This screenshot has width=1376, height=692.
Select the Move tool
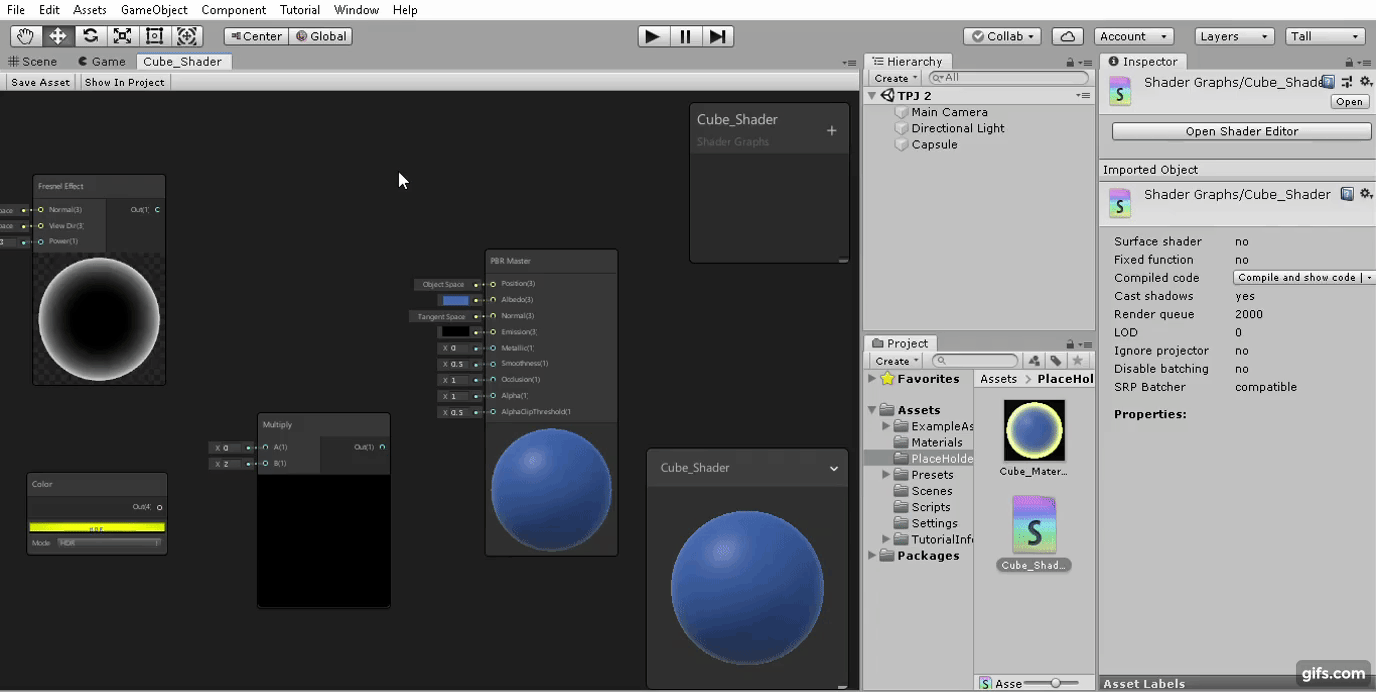pos(58,36)
